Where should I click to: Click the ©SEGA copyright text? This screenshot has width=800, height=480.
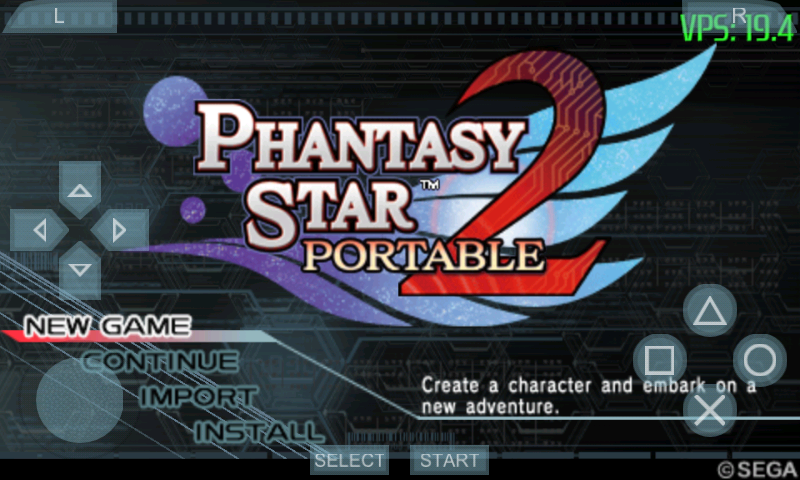tap(758, 469)
